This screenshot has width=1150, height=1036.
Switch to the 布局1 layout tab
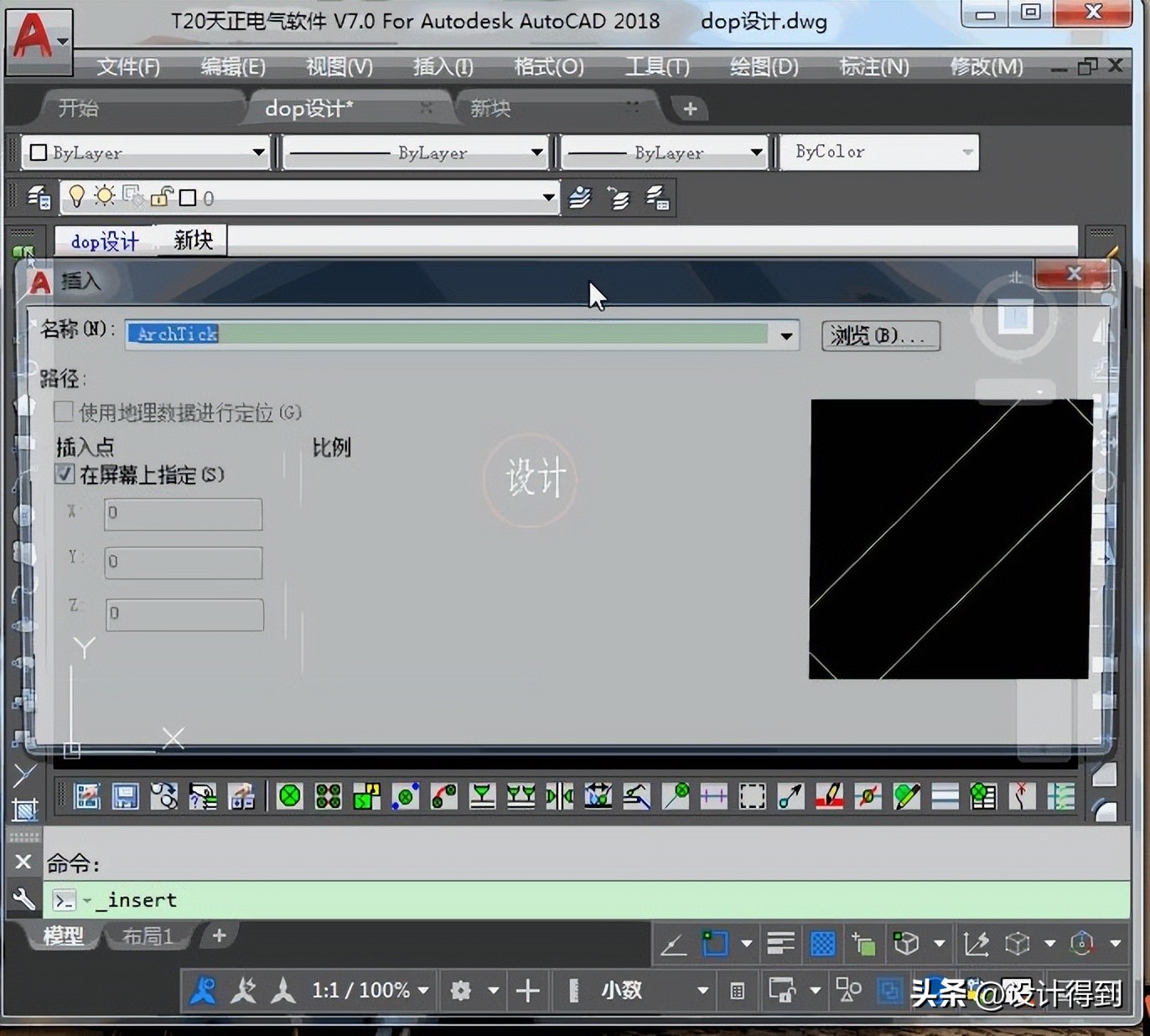(148, 935)
